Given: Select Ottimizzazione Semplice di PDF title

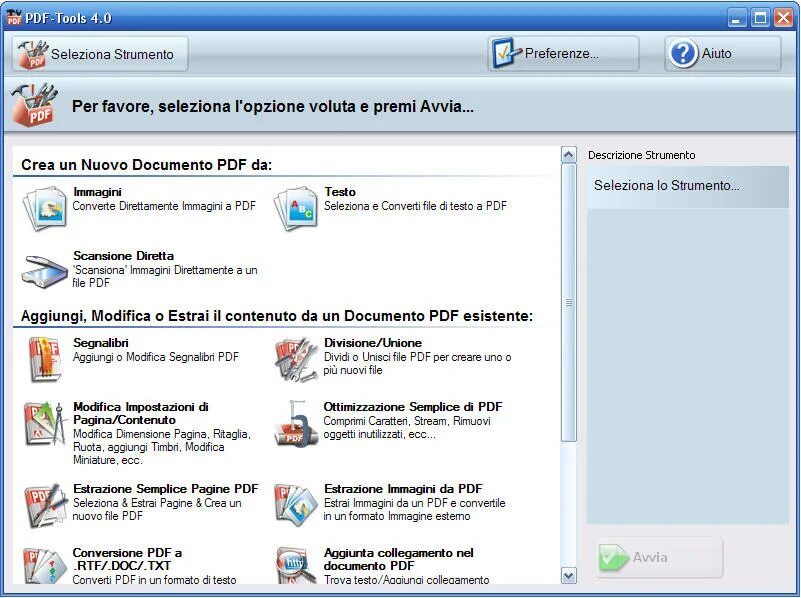Looking at the screenshot, I should pyautogui.click(x=413, y=407).
